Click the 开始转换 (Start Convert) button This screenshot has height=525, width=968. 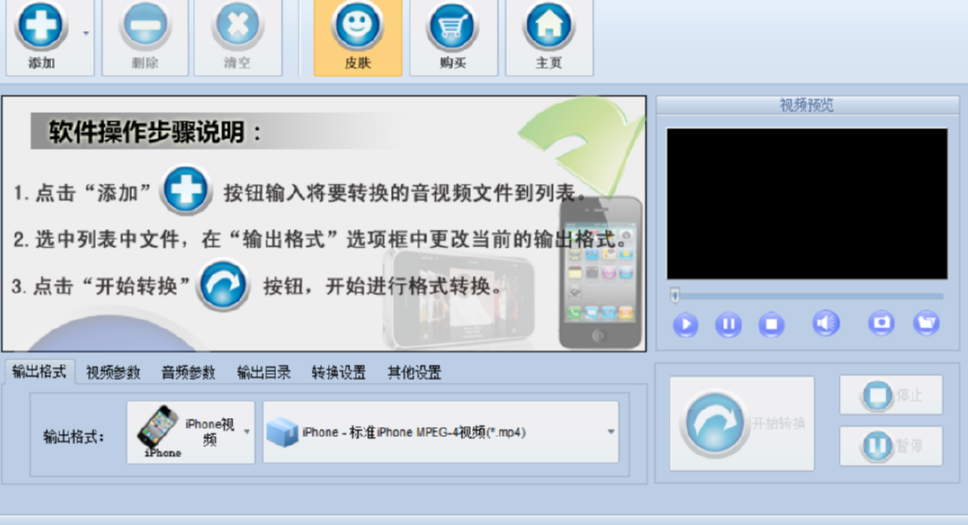(x=742, y=424)
